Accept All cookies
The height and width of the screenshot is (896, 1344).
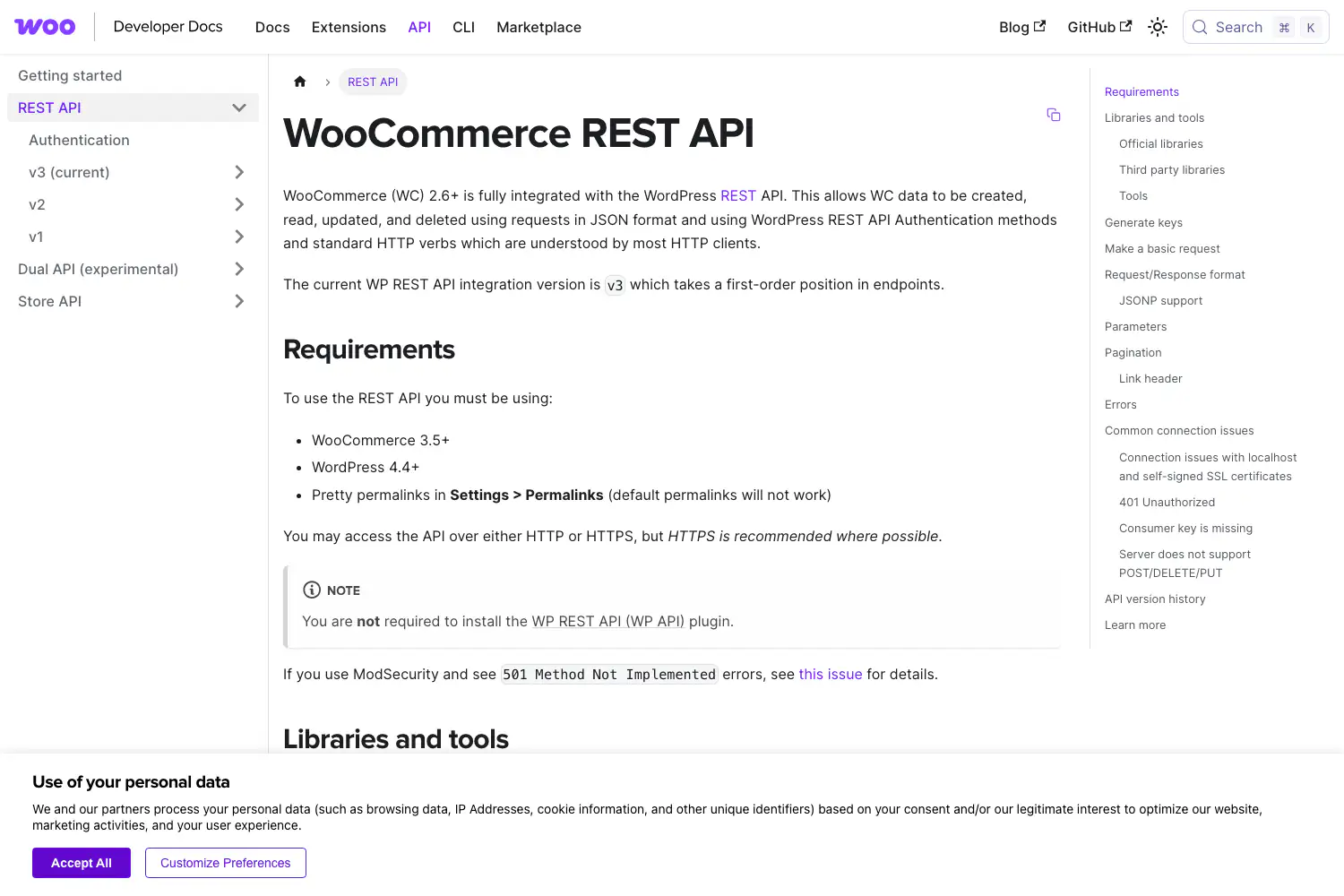point(82,863)
